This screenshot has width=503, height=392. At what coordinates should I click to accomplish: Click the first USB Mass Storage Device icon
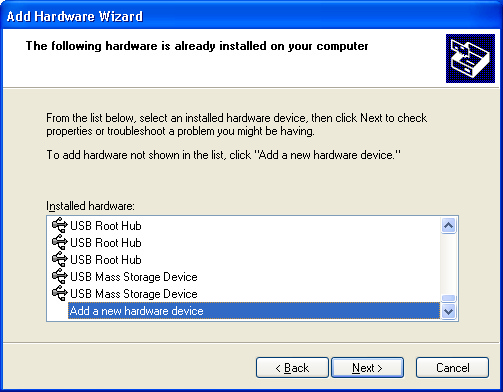coord(60,276)
